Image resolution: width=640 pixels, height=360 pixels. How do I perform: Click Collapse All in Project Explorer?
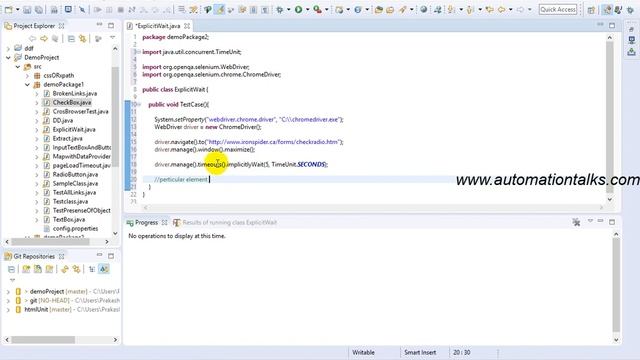pos(71,39)
